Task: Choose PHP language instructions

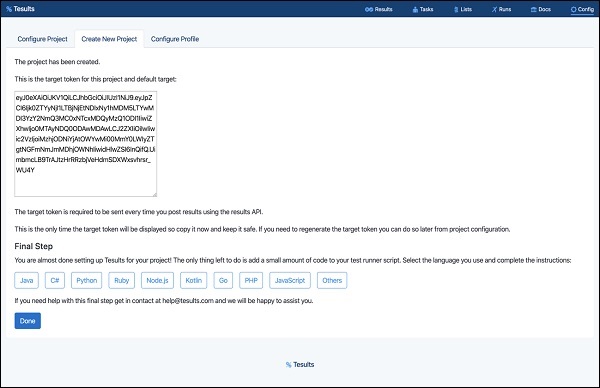Action: click(x=251, y=280)
